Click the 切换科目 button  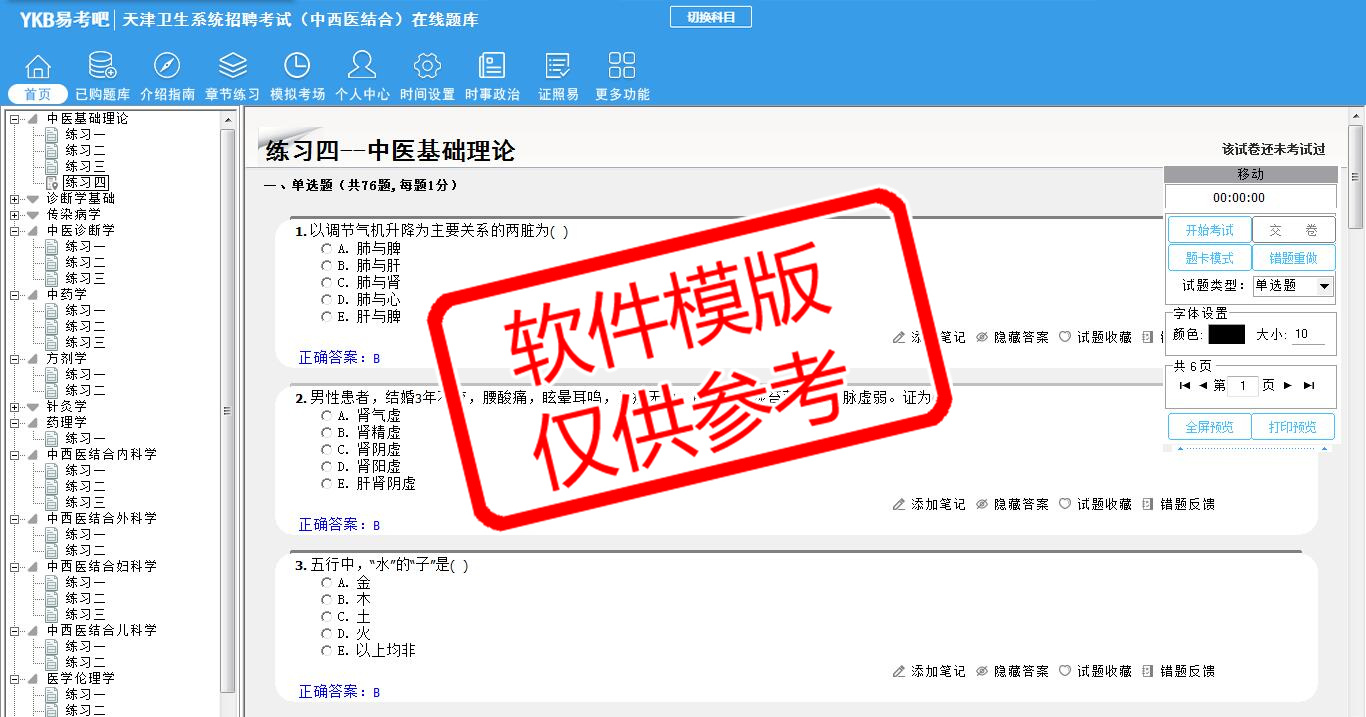[710, 17]
